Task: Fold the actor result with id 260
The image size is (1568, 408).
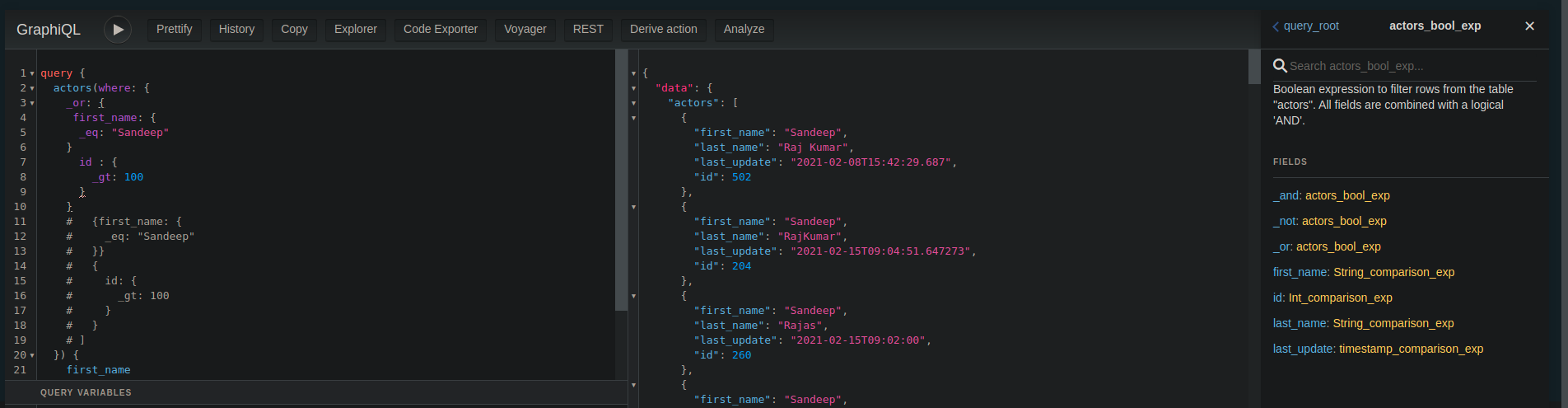Action: click(633, 296)
